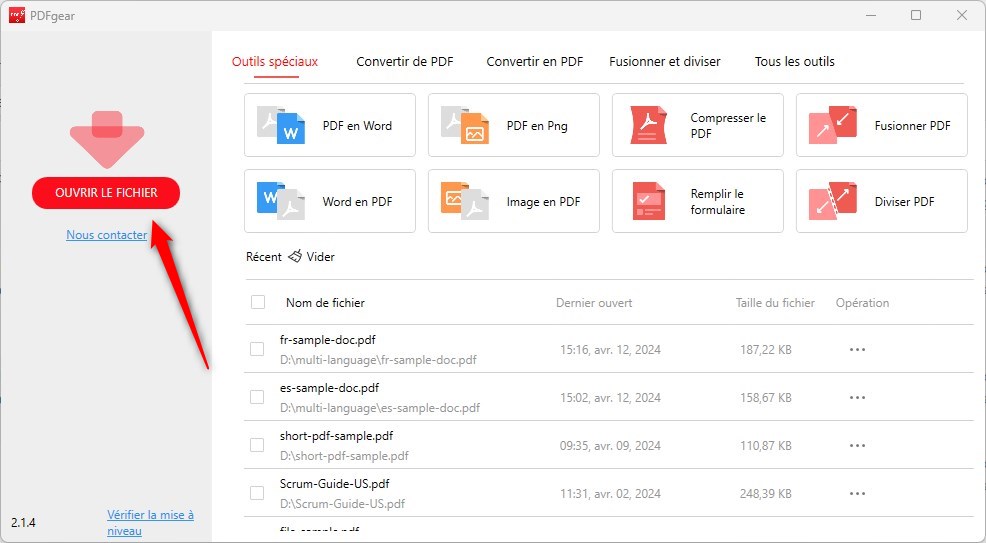Open three-dot menu for es-sample-doc.pdf
Image resolution: width=986 pixels, height=543 pixels.
click(857, 397)
